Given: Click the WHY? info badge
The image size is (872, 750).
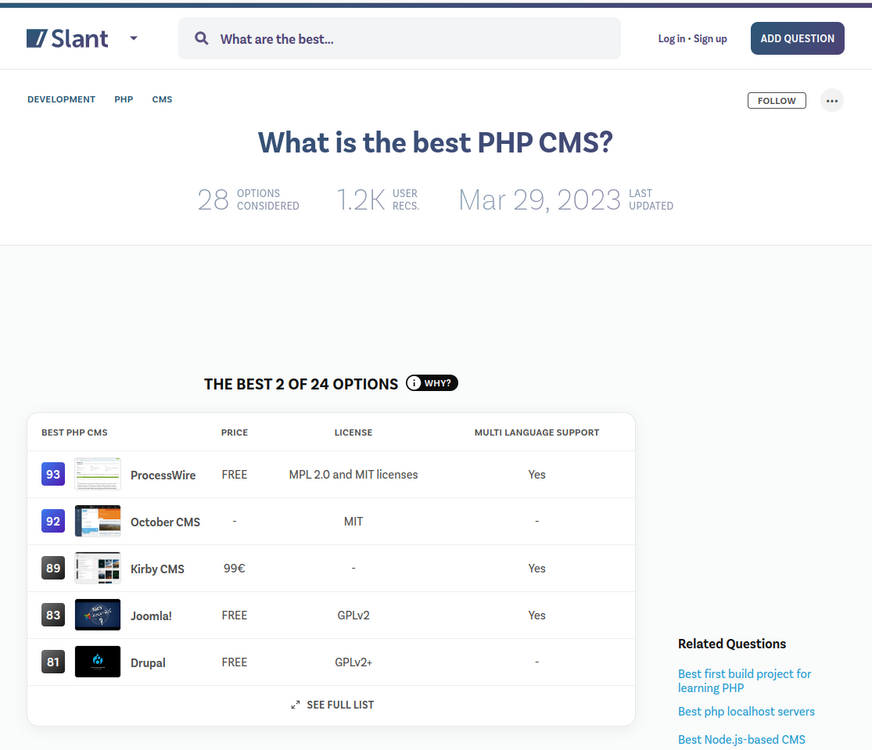Looking at the screenshot, I should pos(432,383).
